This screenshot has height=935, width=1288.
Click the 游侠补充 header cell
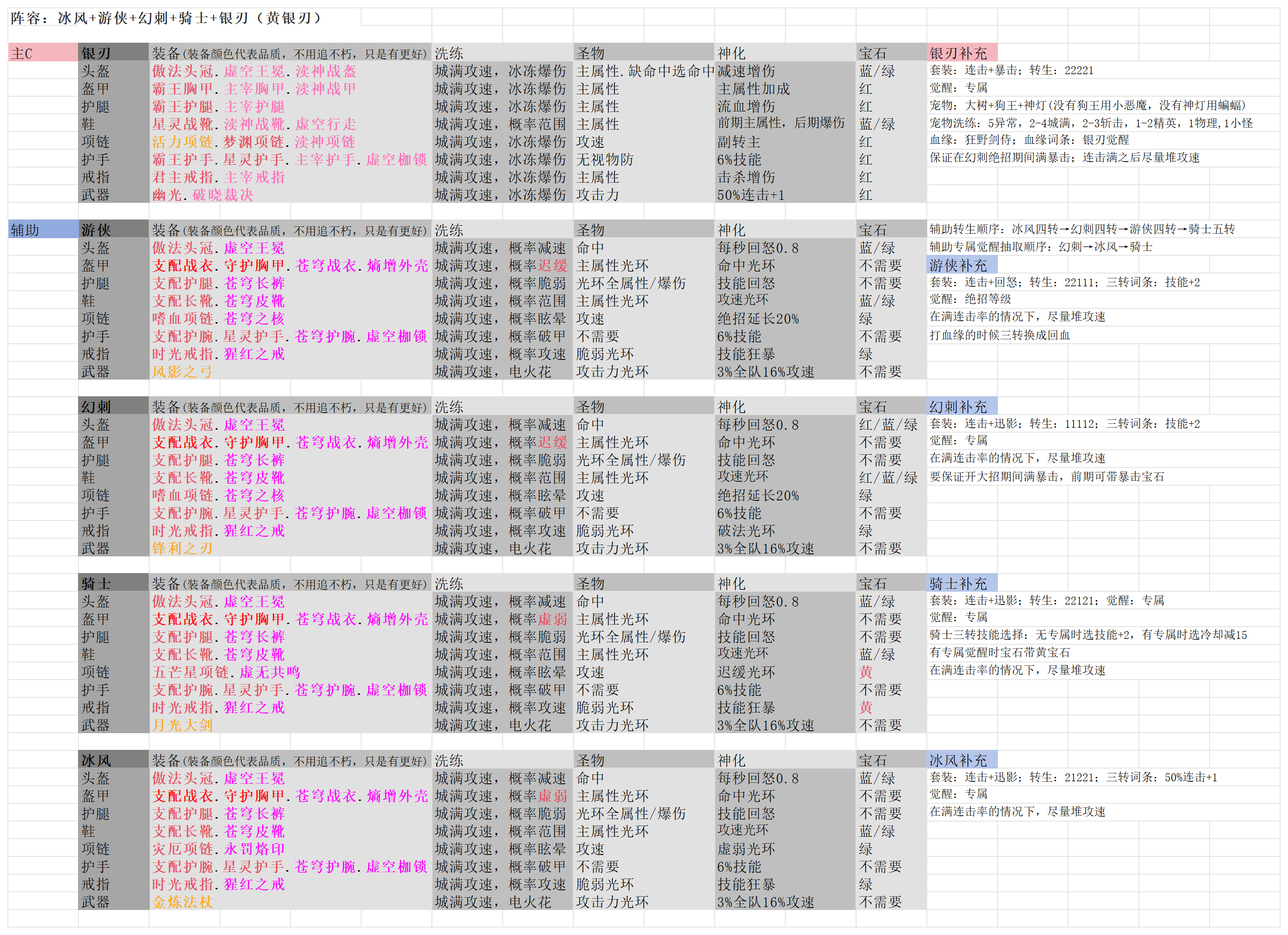pos(961,265)
